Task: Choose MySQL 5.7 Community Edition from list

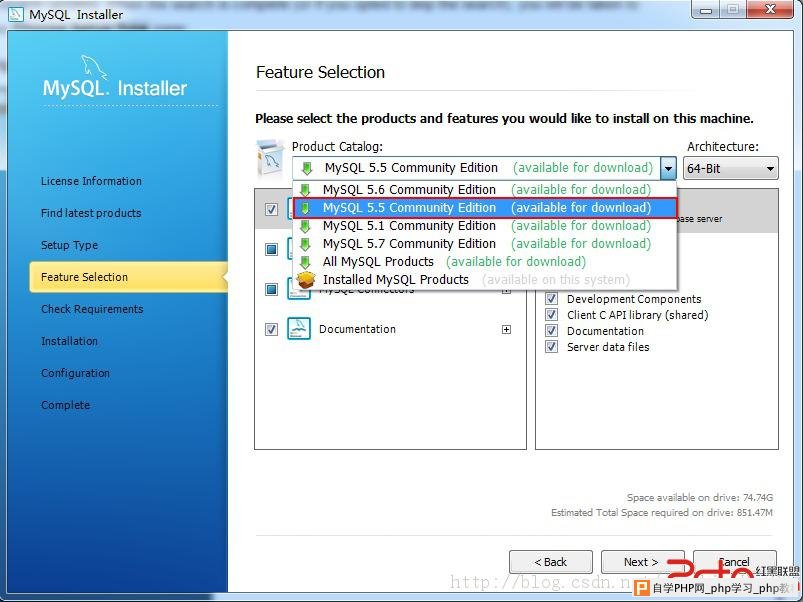Action: [x=485, y=244]
